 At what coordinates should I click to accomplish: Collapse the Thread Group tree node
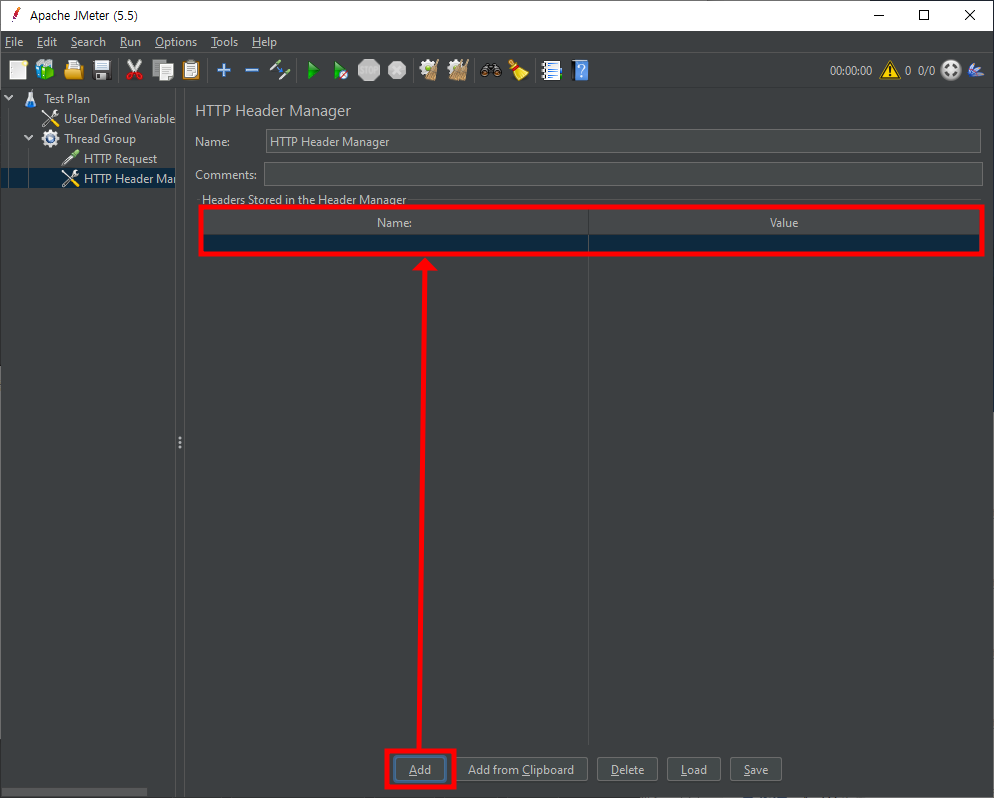click(x=29, y=138)
